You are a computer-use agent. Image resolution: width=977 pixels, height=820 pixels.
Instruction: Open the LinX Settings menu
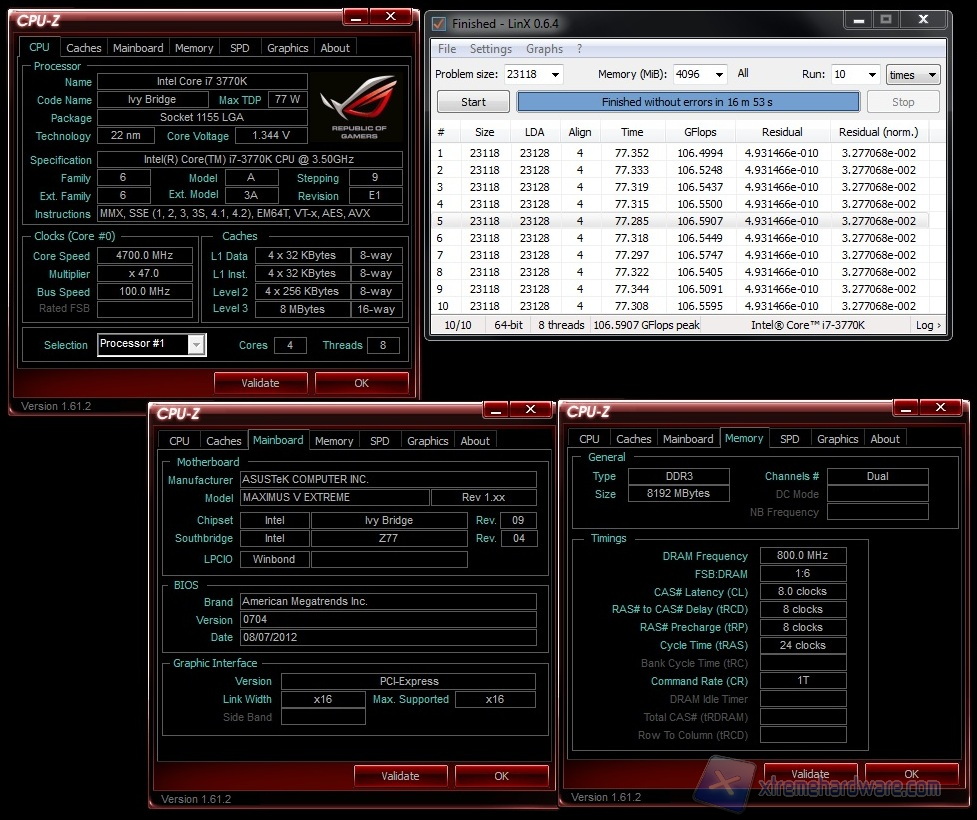490,49
